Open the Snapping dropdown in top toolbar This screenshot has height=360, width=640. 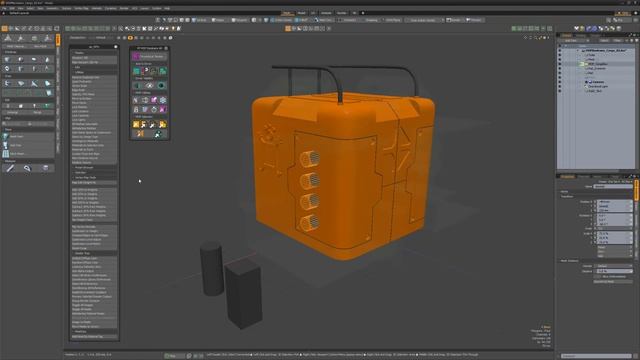pyautogui.click(x=371, y=20)
